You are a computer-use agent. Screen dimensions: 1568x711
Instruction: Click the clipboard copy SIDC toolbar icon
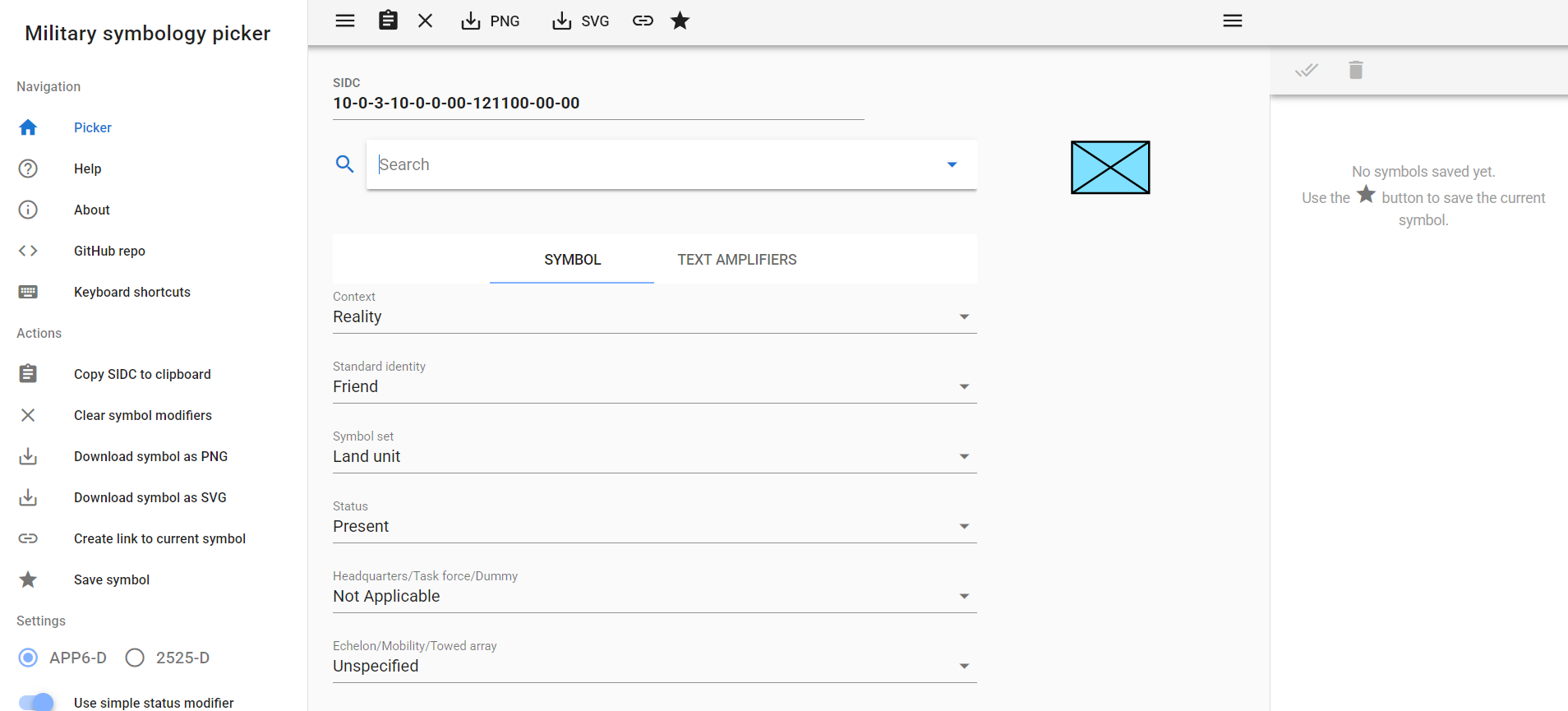[388, 21]
